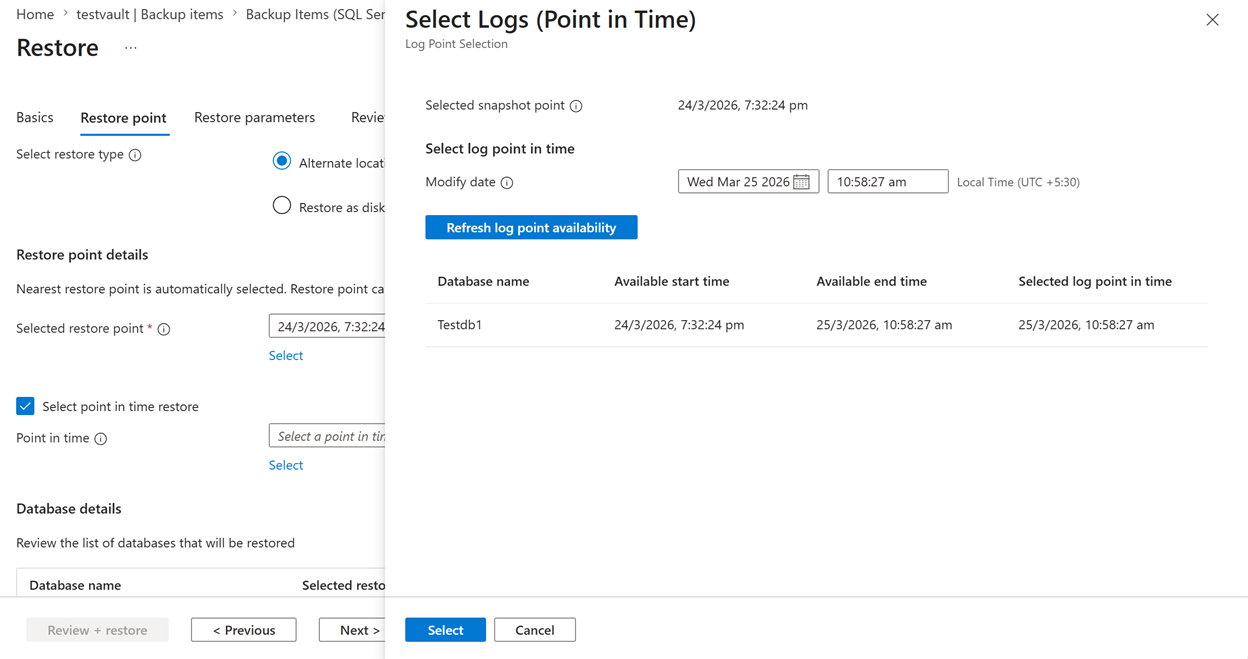Click the 10:58:27 am time field

888,182
